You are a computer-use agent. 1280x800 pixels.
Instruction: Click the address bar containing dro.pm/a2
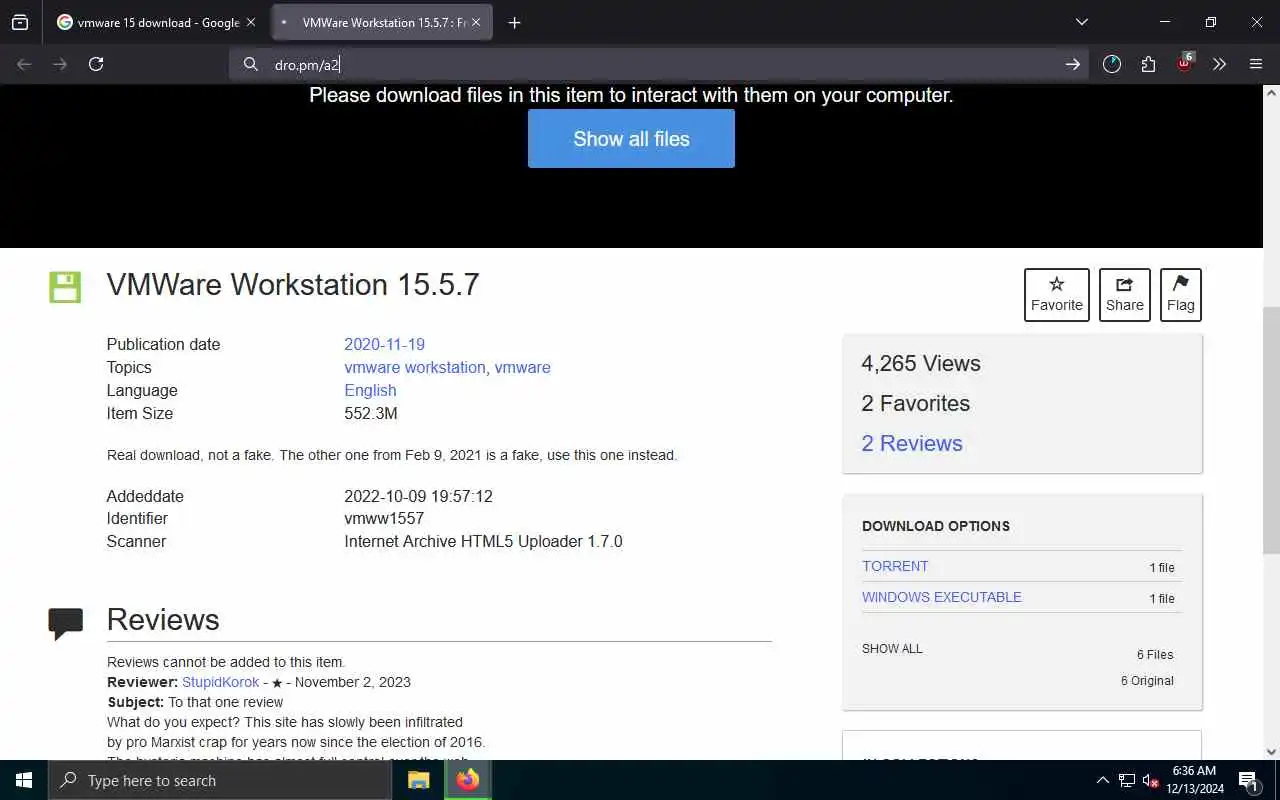660,64
